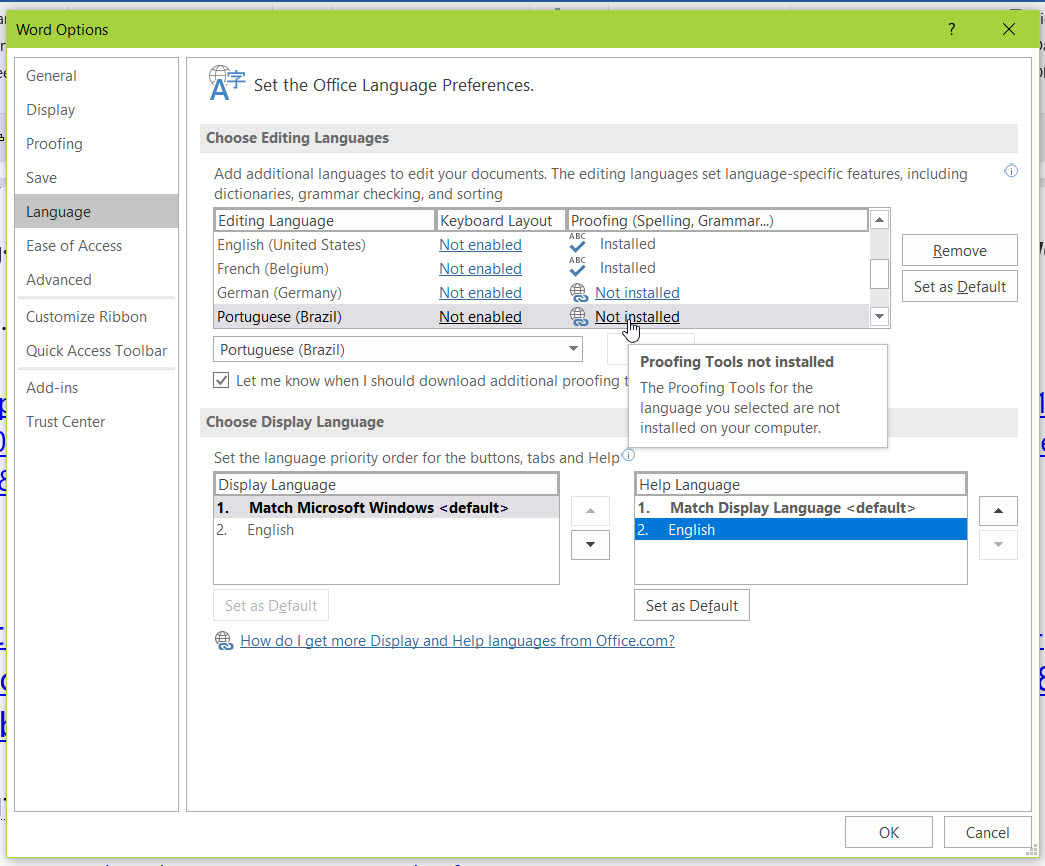
Task: Click the Help question mark in title bar
Action: click(951, 29)
